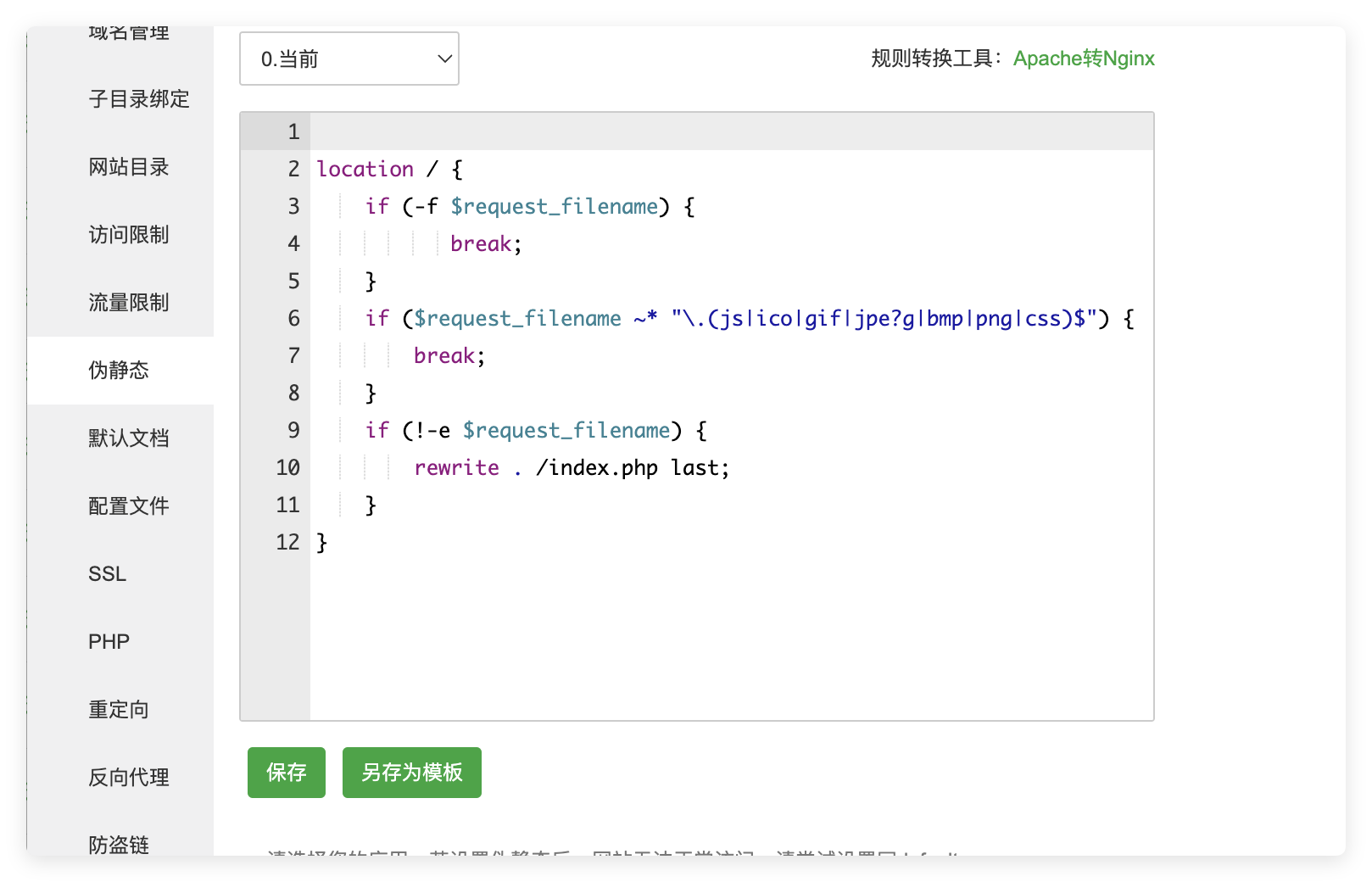Open the 配置文件 sidebar tab
1372x882 pixels.
[x=120, y=506]
